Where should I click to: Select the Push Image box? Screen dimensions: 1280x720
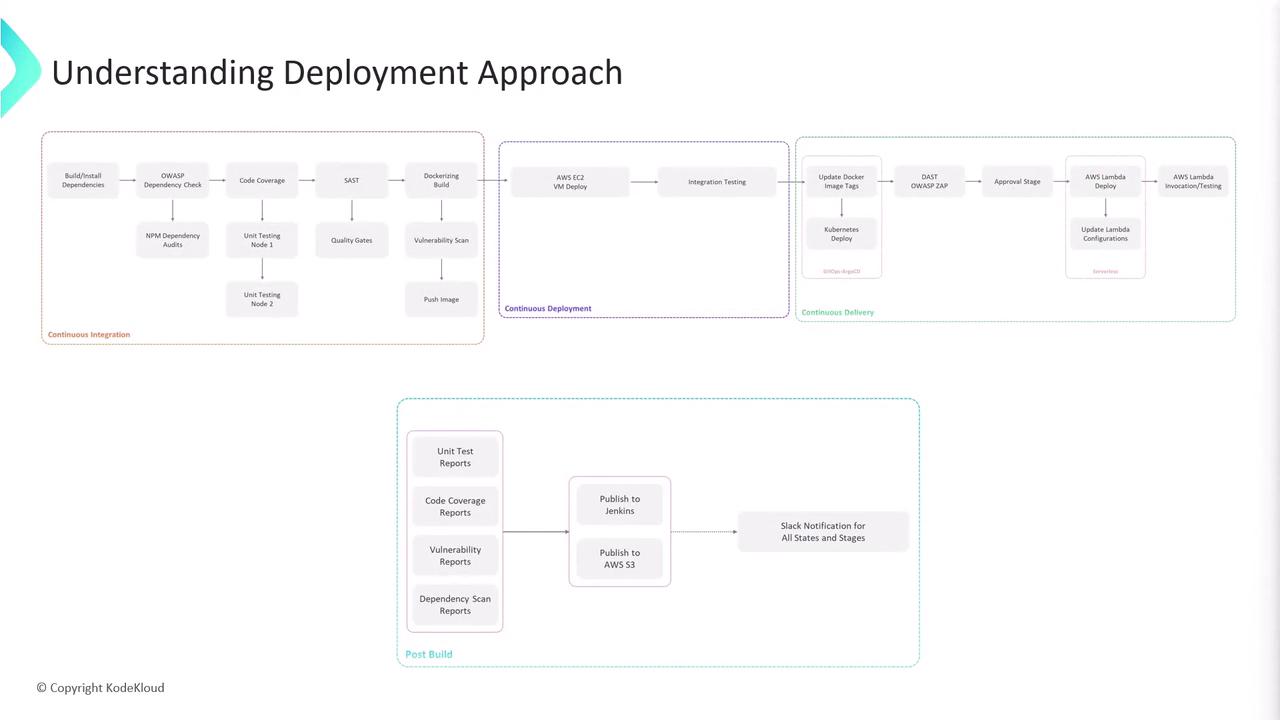coord(441,299)
